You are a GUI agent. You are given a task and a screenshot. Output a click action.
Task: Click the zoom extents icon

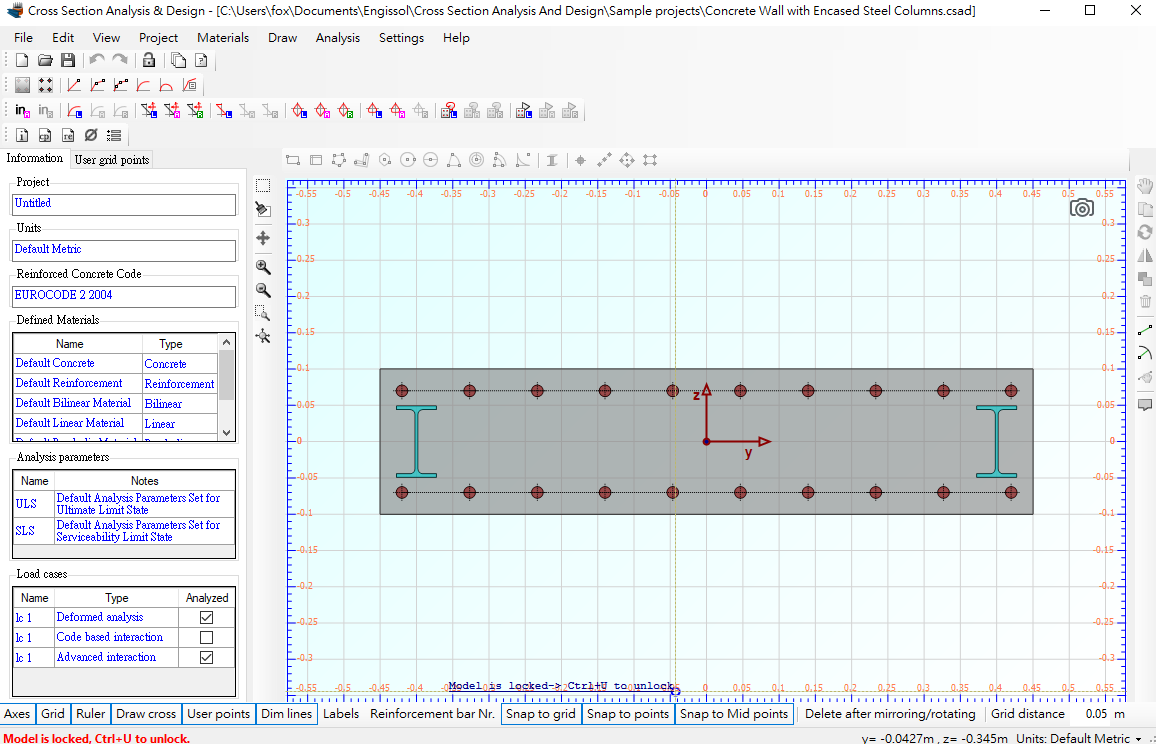click(262, 337)
